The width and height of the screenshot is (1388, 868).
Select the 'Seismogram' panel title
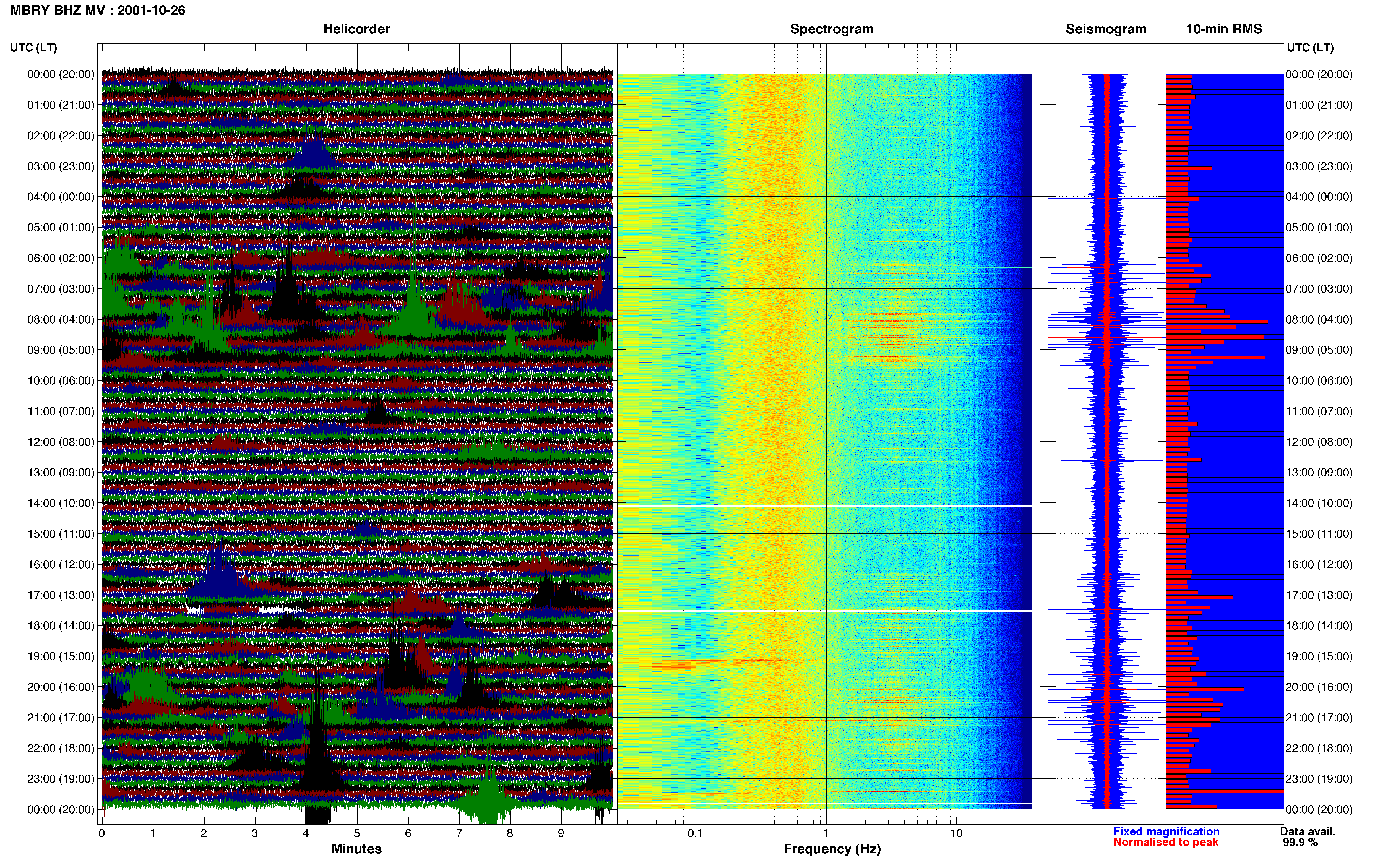[x=1106, y=29]
